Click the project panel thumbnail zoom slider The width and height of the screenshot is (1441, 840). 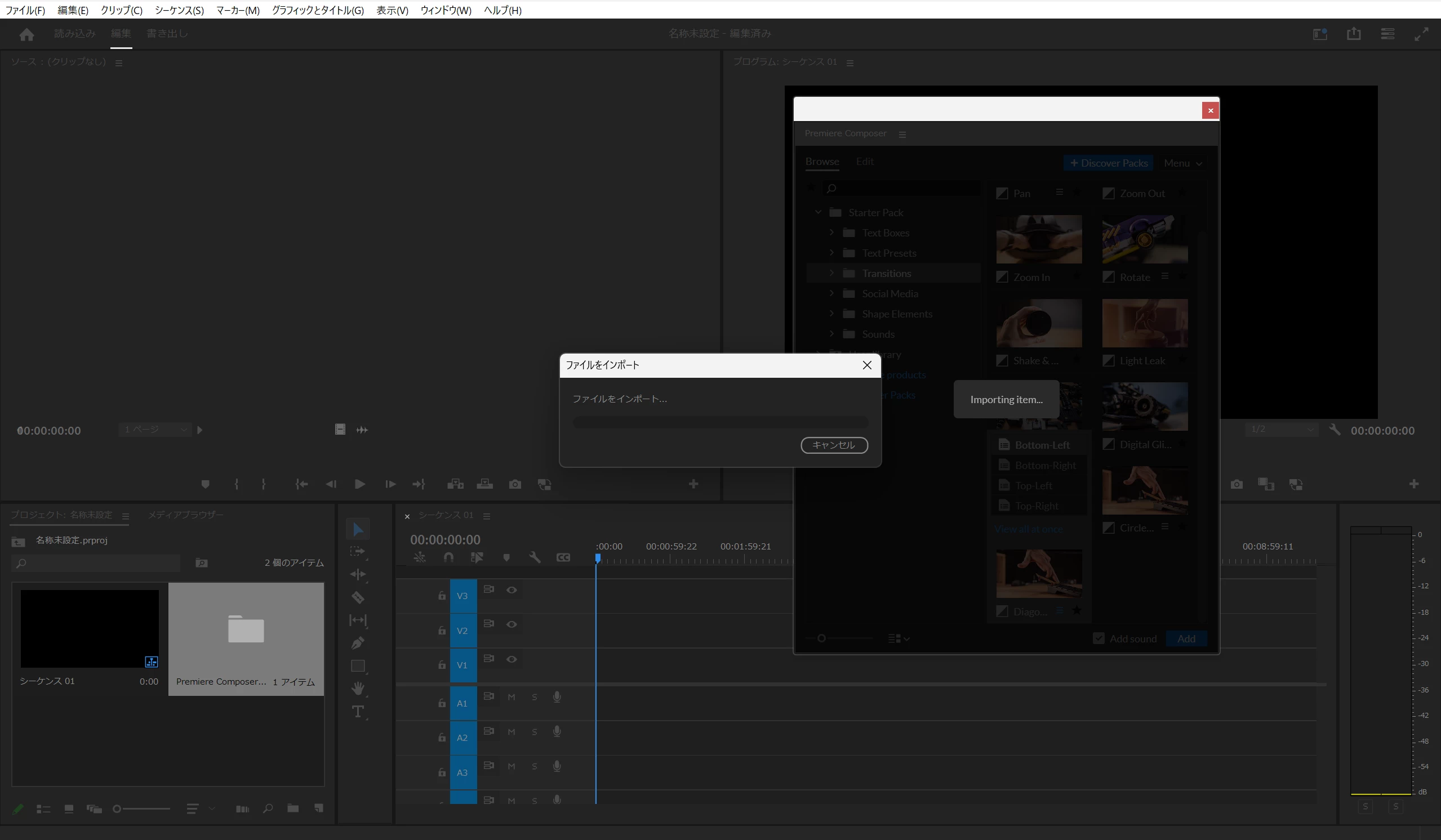[x=141, y=808]
